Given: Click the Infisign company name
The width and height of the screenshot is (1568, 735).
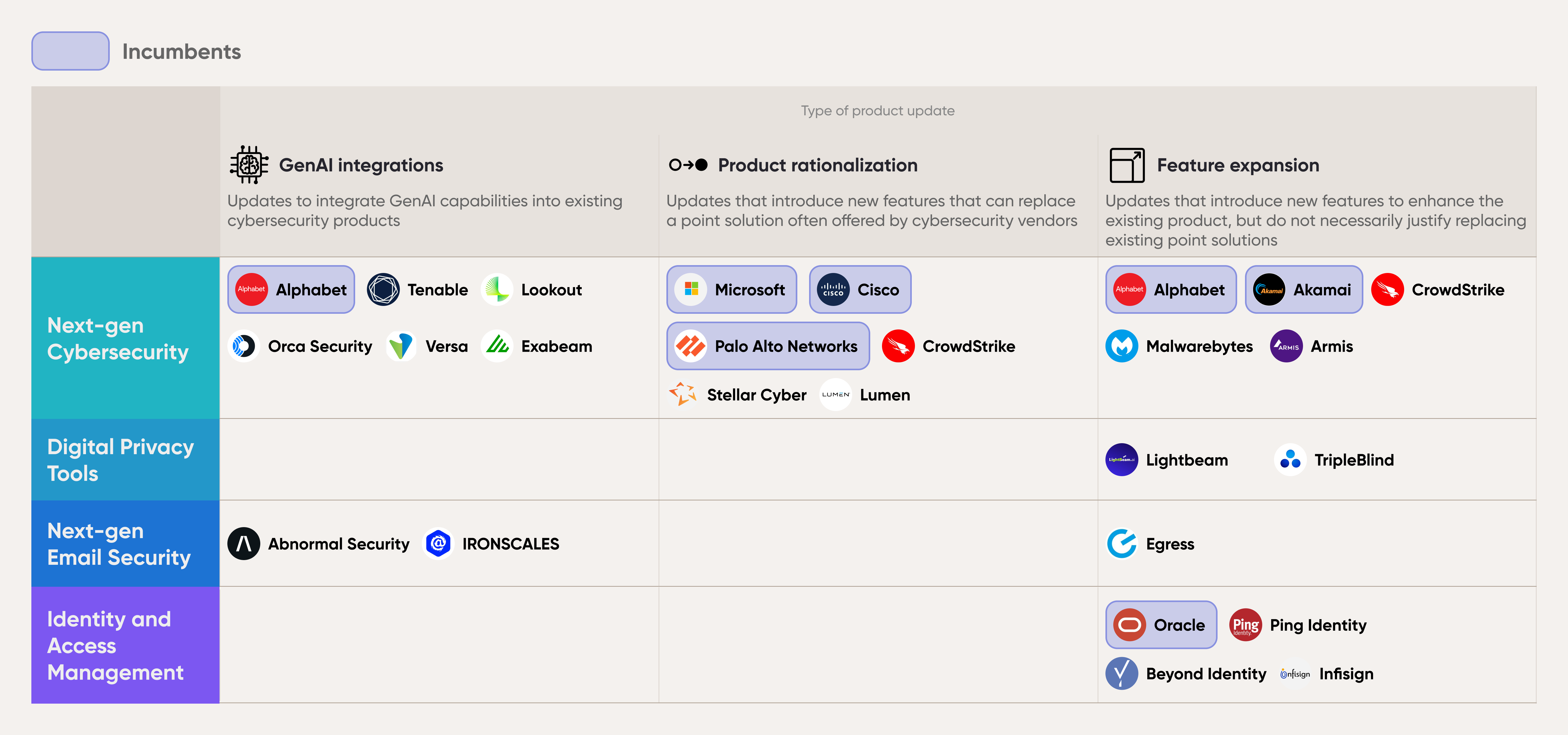Looking at the screenshot, I should pos(1346,674).
